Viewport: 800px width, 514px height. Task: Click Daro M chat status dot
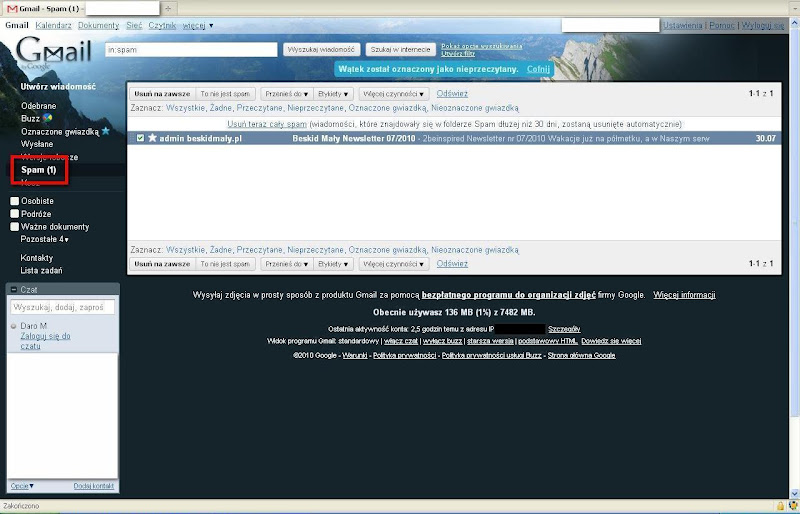14,326
